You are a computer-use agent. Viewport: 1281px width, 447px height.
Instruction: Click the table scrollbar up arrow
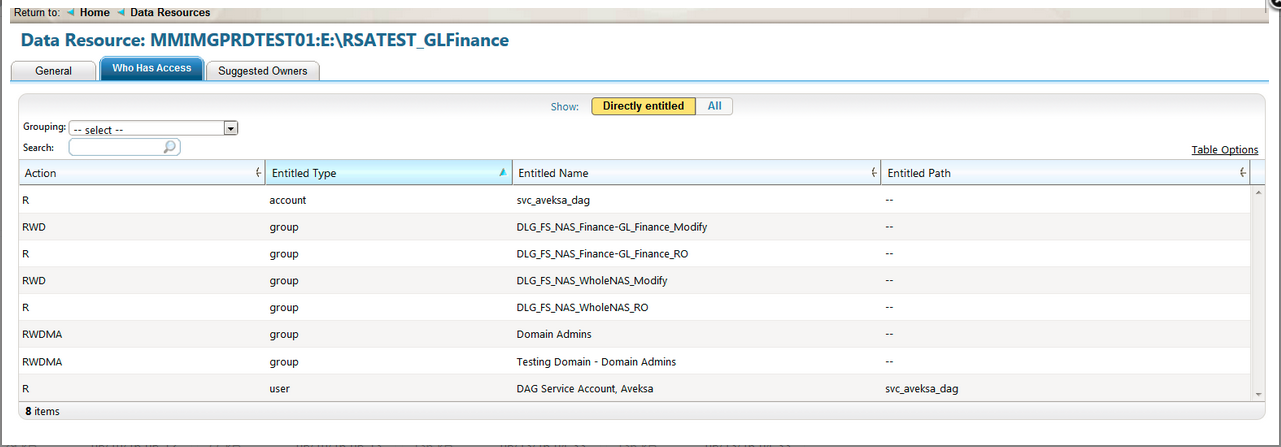coord(1258,192)
